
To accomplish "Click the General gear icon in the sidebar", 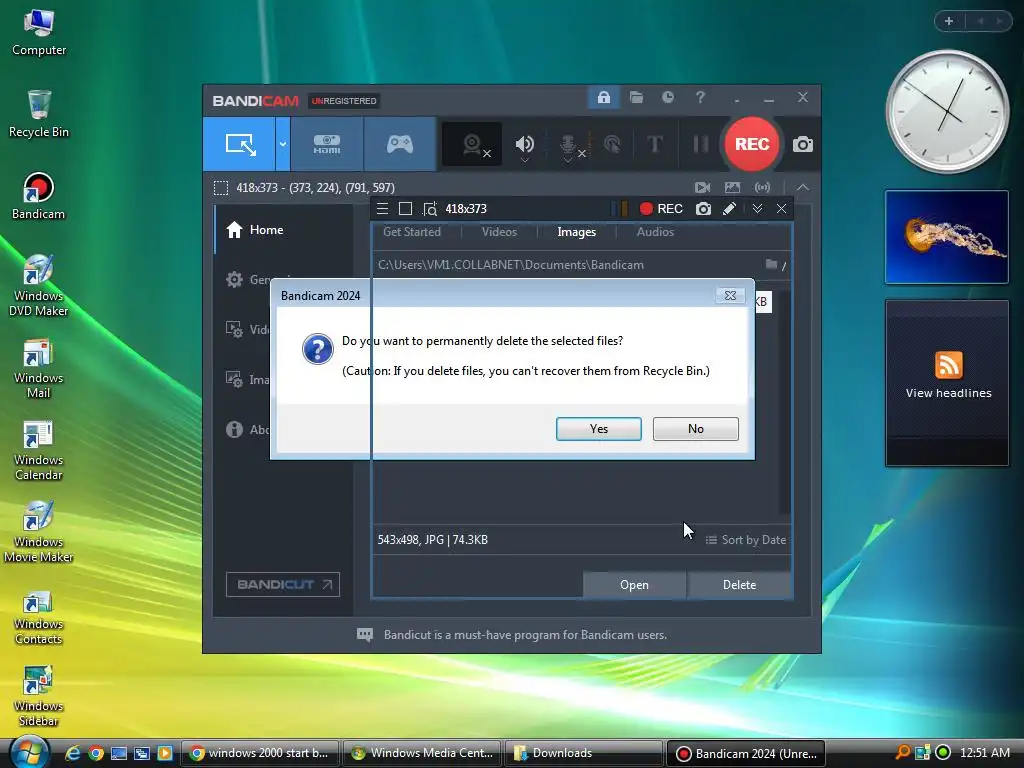I will 234,280.
